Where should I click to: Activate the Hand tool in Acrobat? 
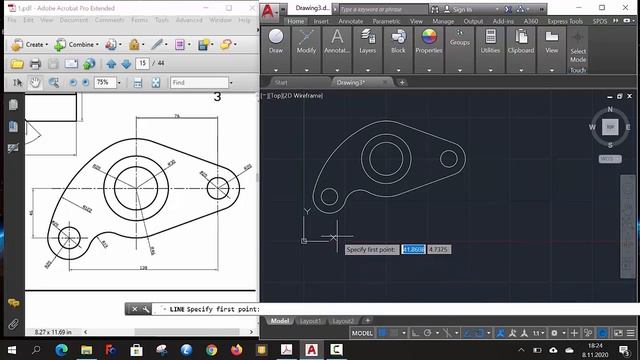tap(35, 83)
